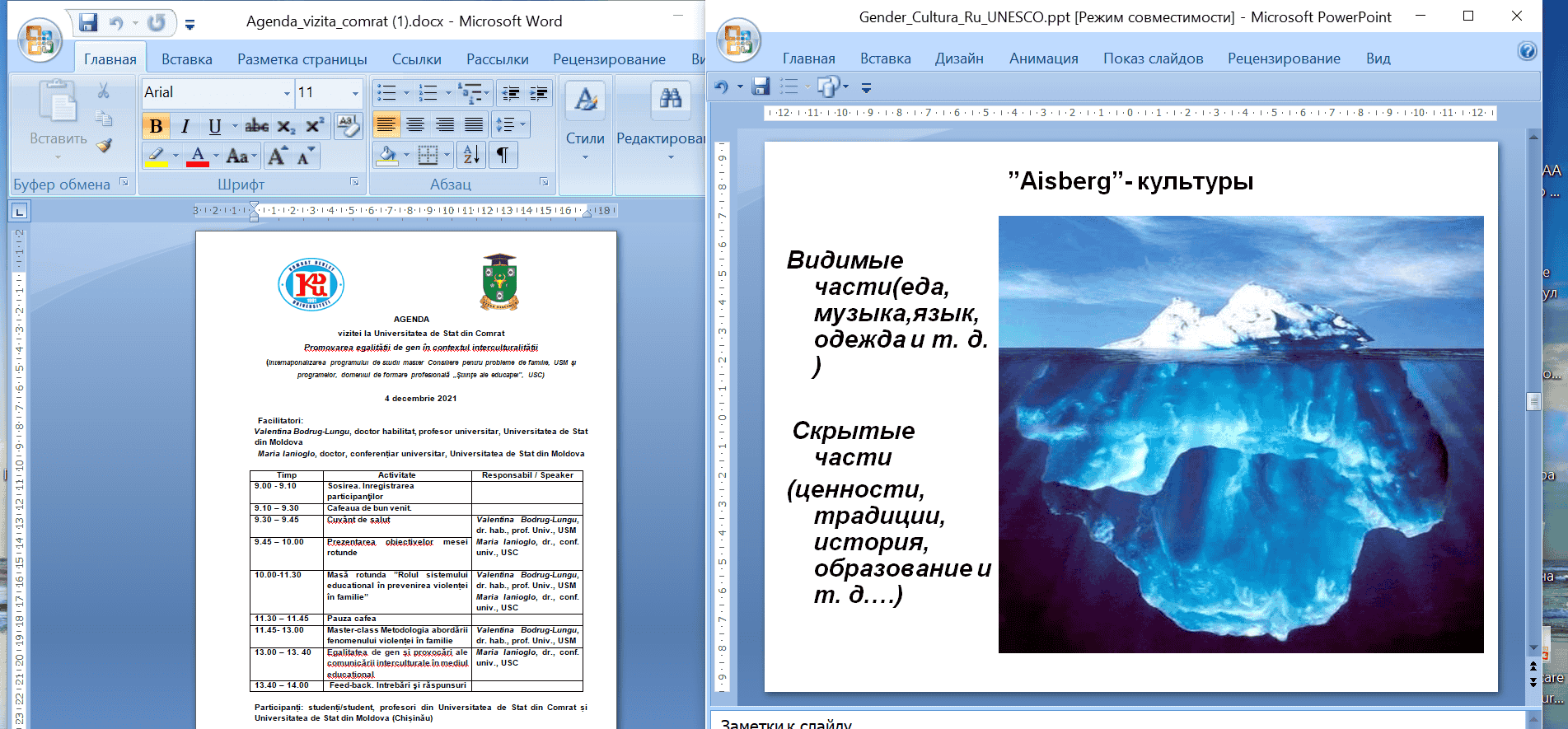Open the Arial font name dropdown
The width and height of the screenshot is (1568, 729).
287,93
